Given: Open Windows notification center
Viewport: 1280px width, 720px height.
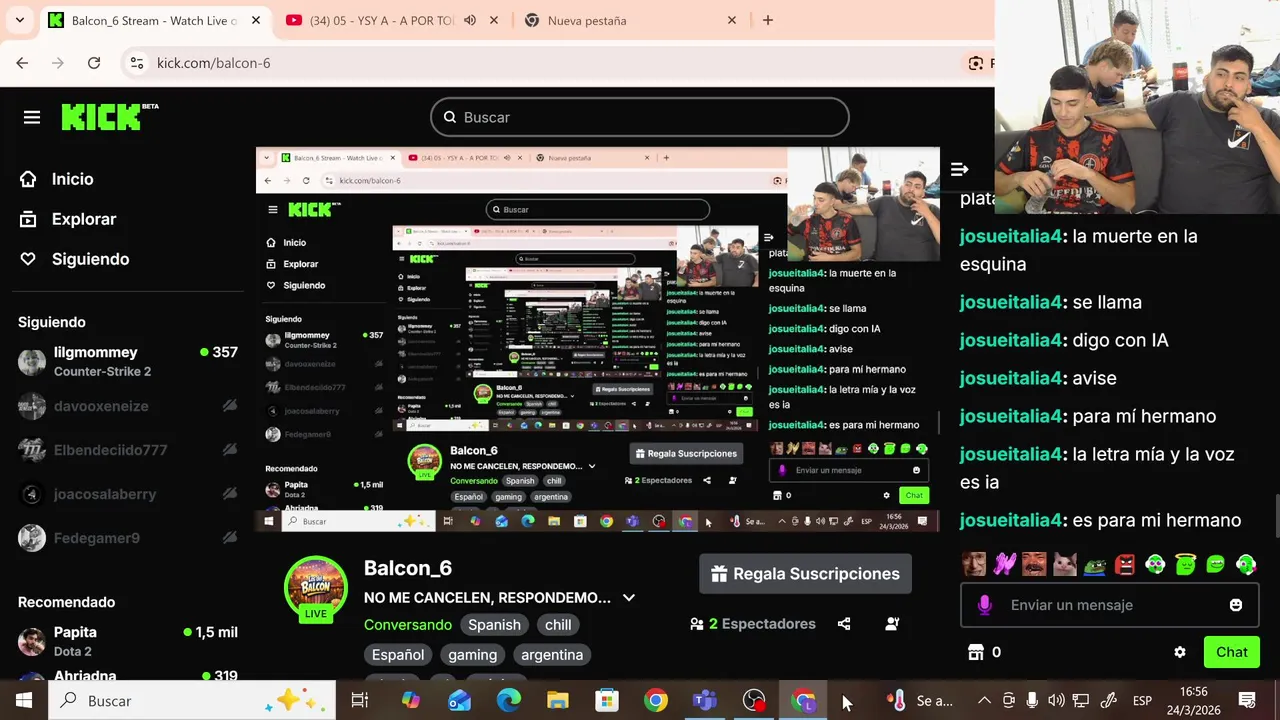Looking at the screenshot, I should [x=1247, y=701].
